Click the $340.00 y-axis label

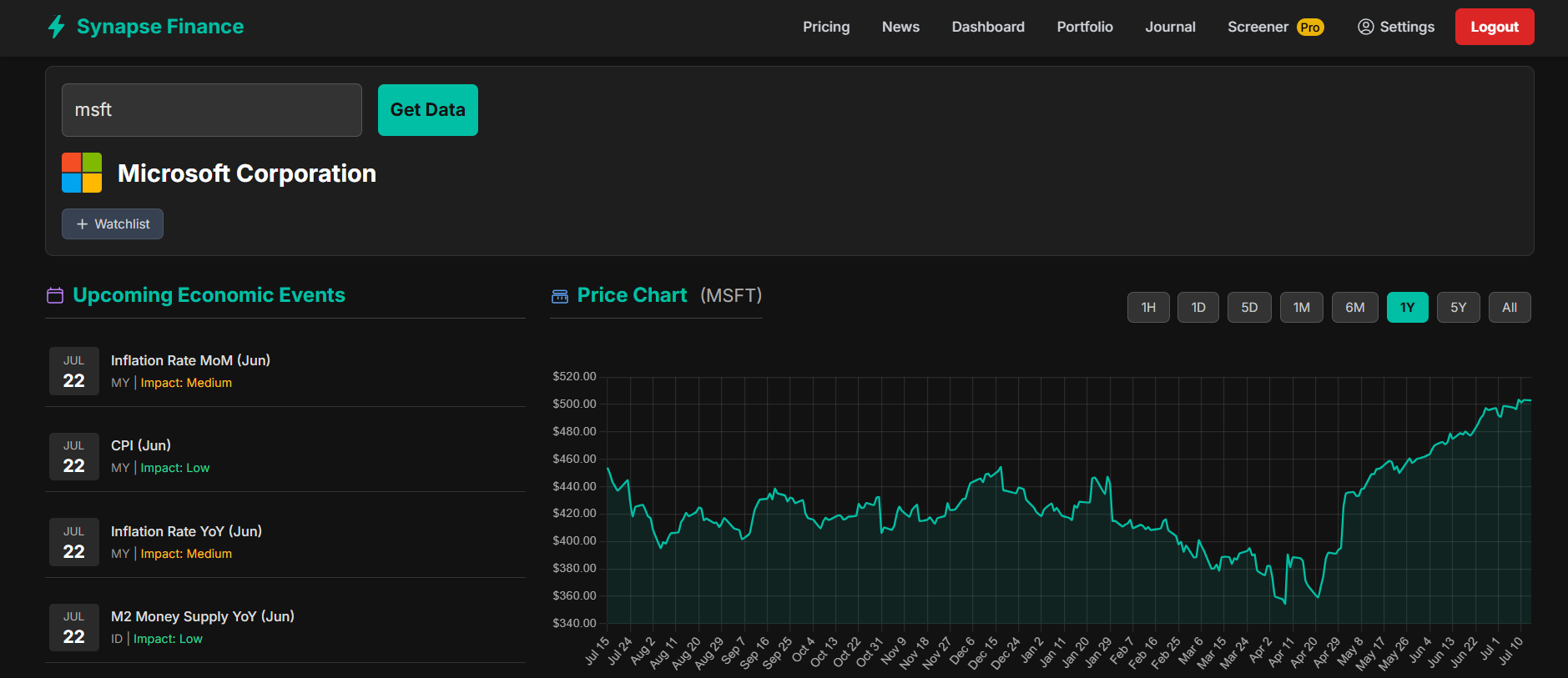click(x=574, y=623)
